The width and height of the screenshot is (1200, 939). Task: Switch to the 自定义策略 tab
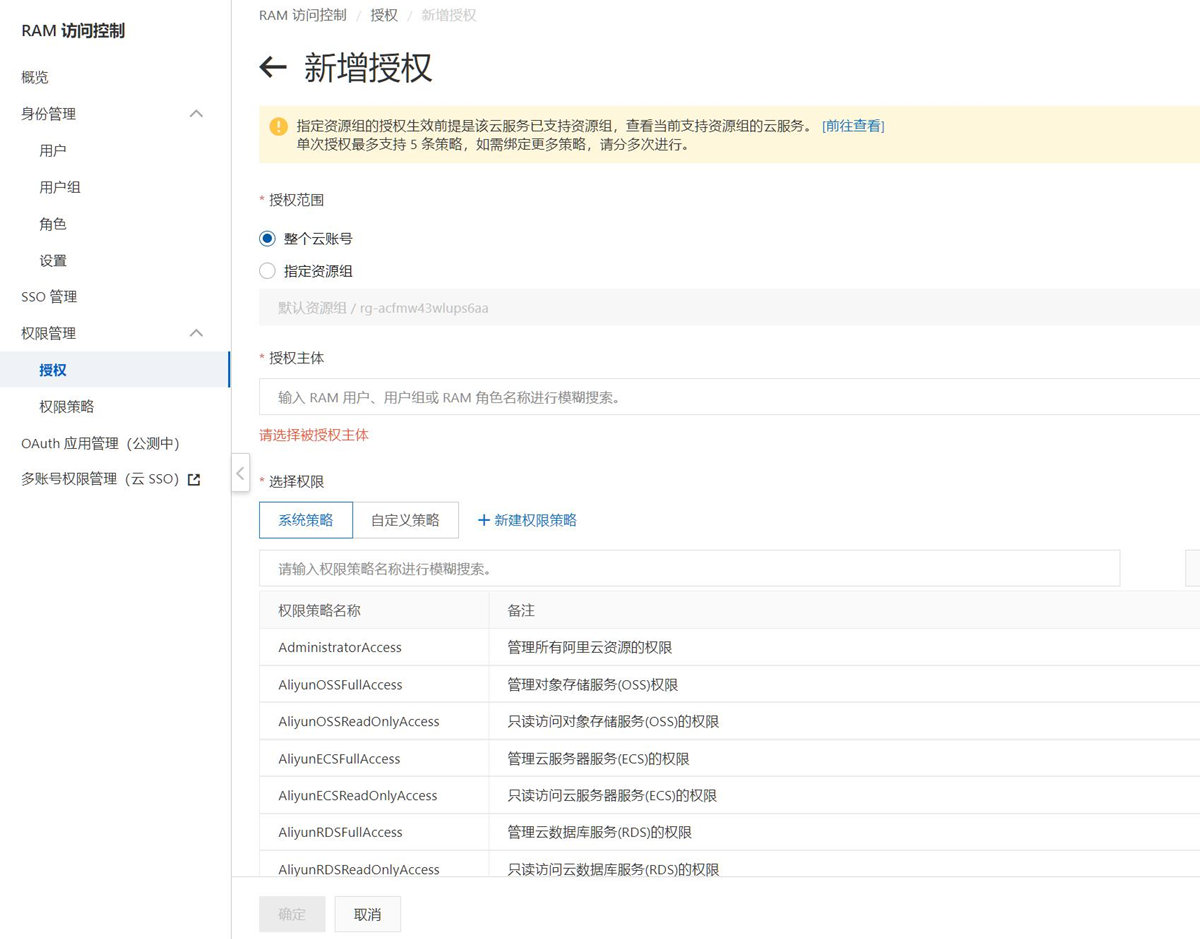point(405,520)
